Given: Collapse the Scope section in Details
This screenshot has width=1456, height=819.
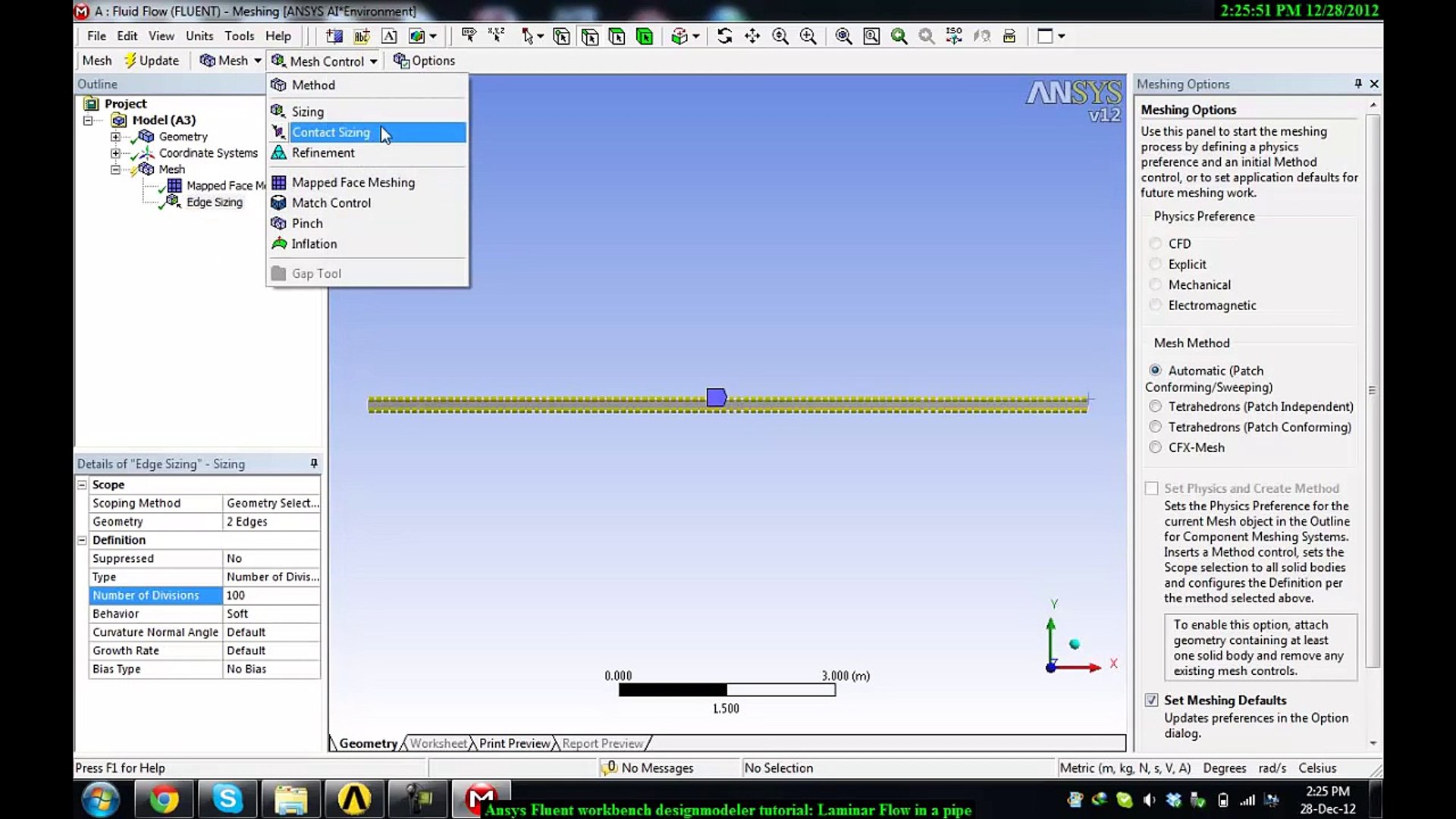Looking at the screenshot, I should pos(82,485).
